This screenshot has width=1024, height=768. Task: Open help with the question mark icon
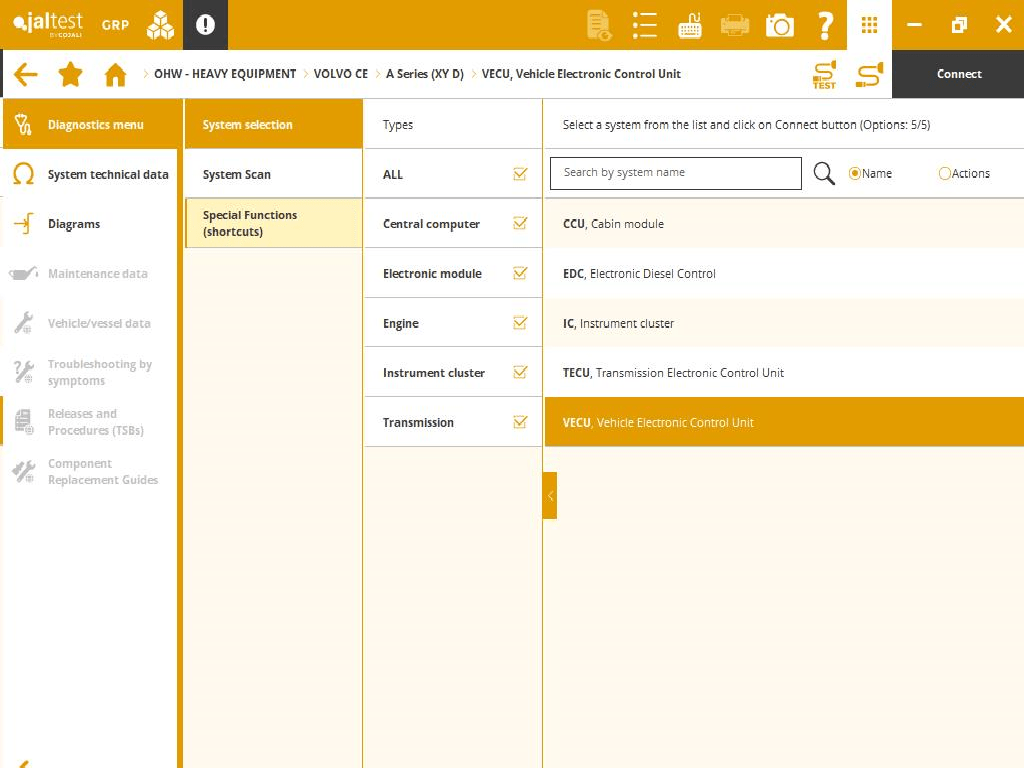coord(825,25)
